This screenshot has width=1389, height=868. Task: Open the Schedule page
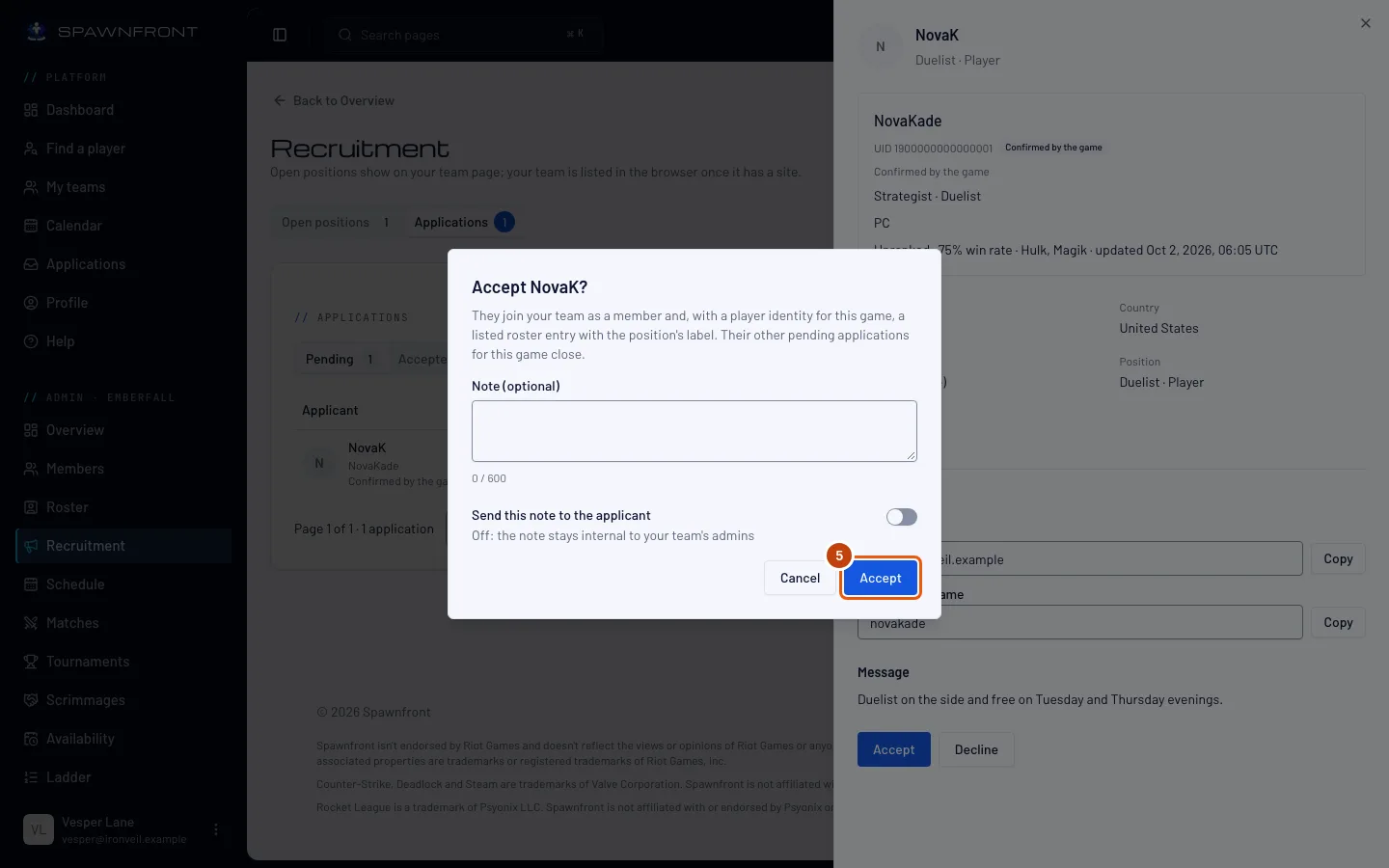pos(123,584)
